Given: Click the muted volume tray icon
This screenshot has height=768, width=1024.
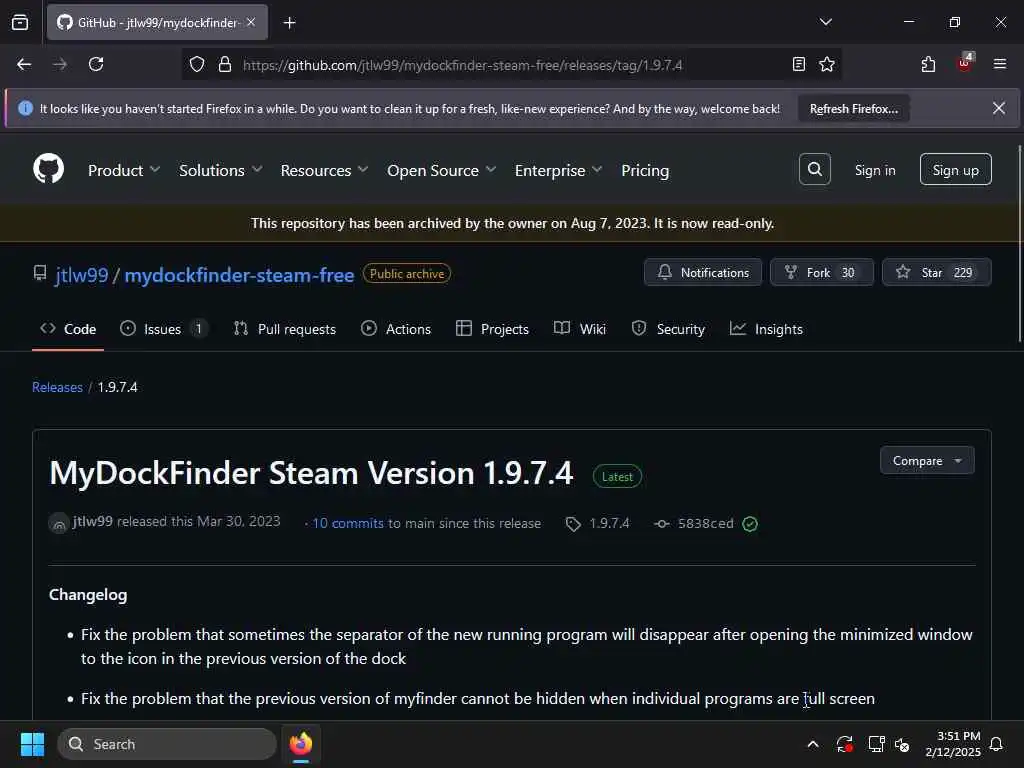Looking at the screenshot, I should click(x=902, y=744).
